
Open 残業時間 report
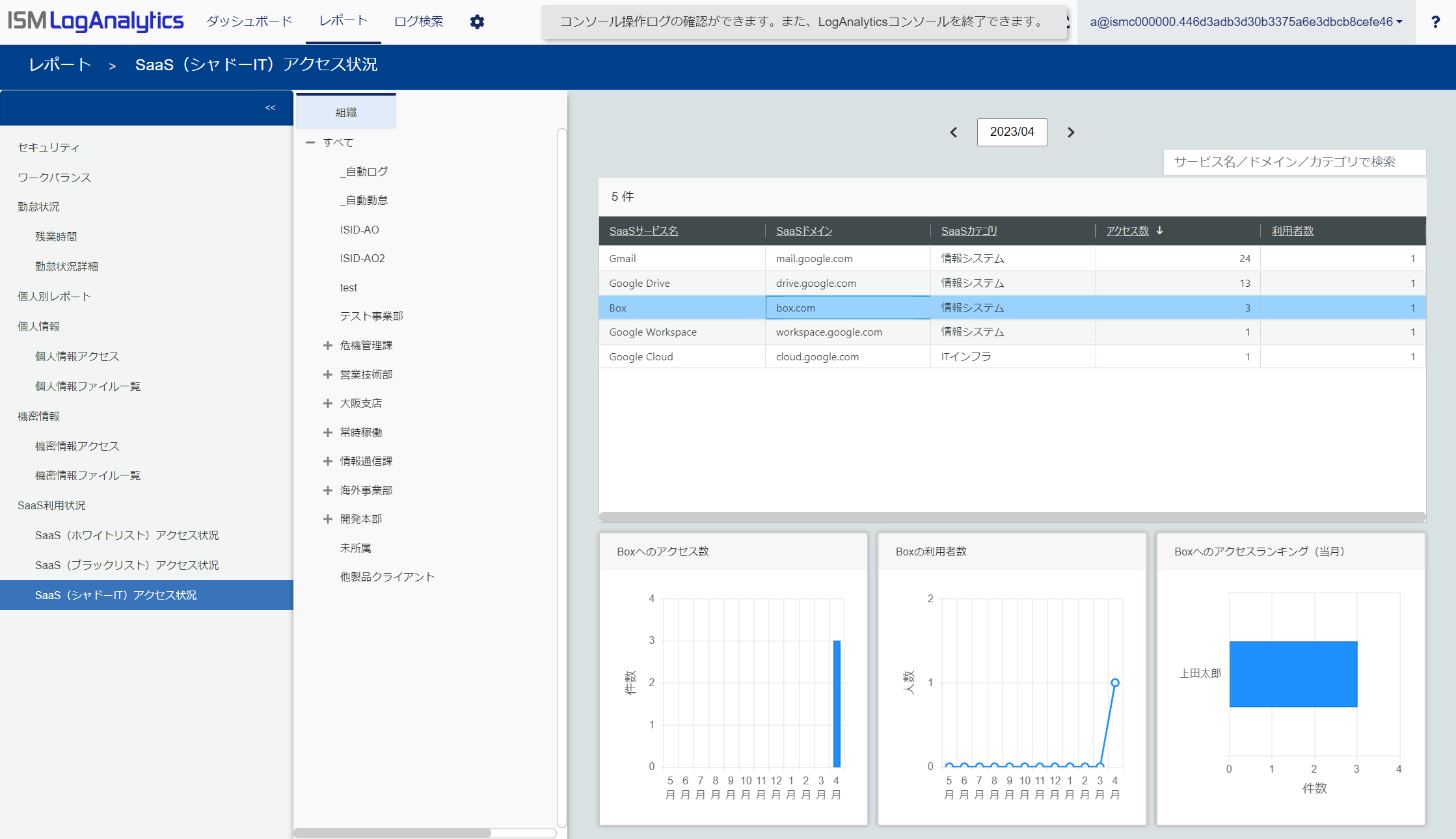56,237
